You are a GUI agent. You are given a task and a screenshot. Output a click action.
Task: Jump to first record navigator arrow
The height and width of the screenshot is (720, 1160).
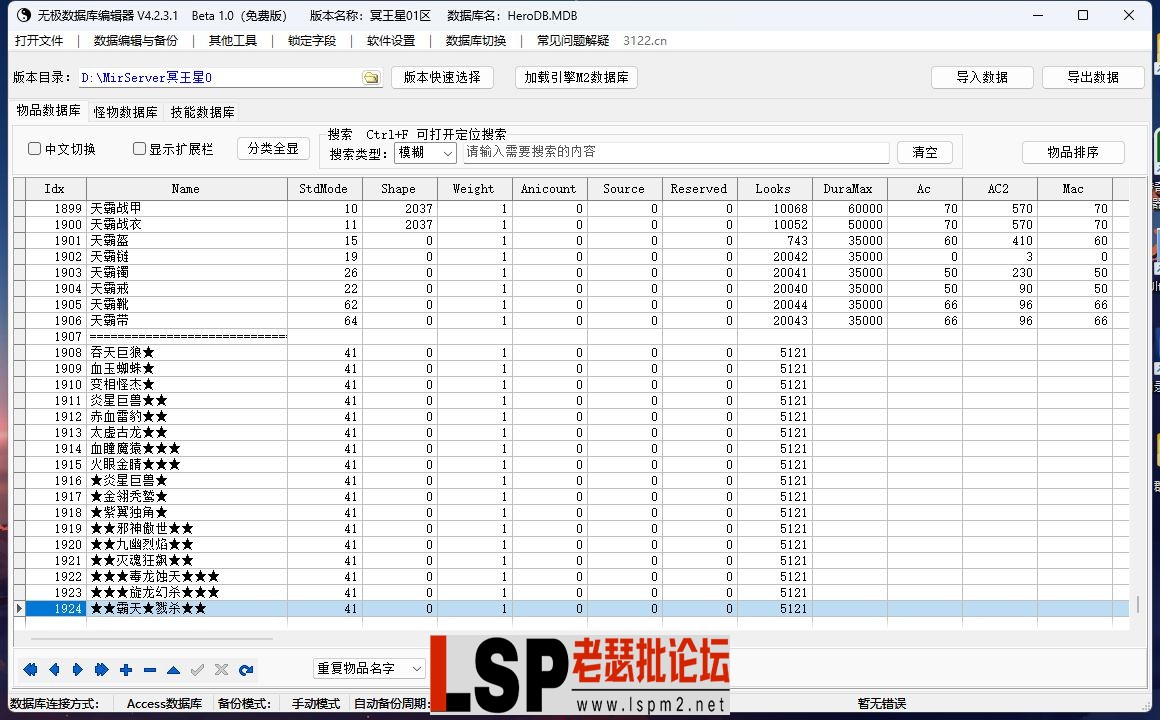click(30, 670)
